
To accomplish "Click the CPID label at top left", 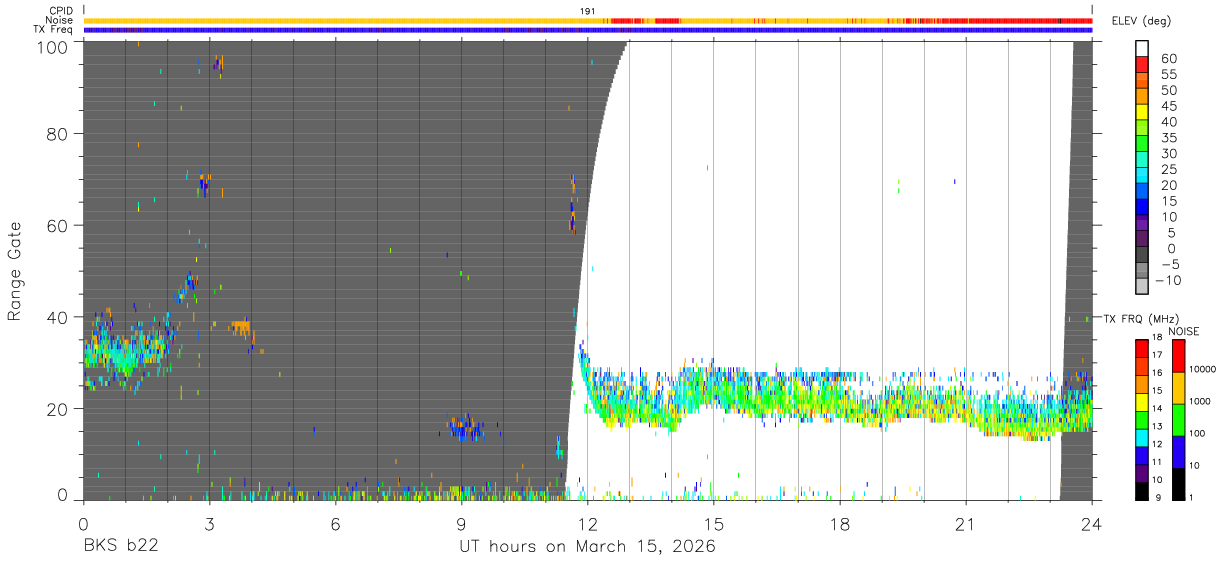I will pyautogui.click(x=60, y=11).
